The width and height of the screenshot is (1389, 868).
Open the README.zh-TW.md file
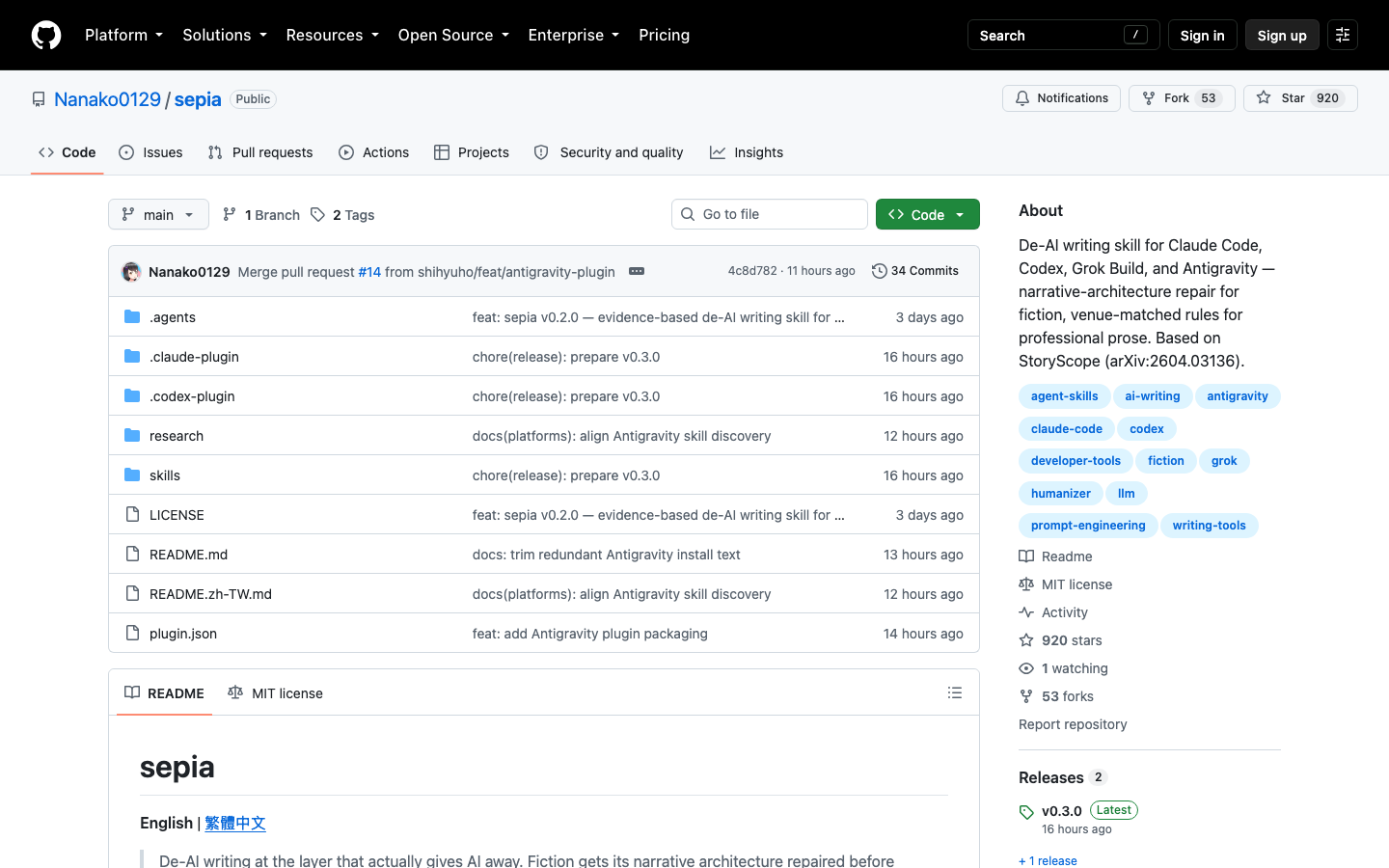(210, 594)
